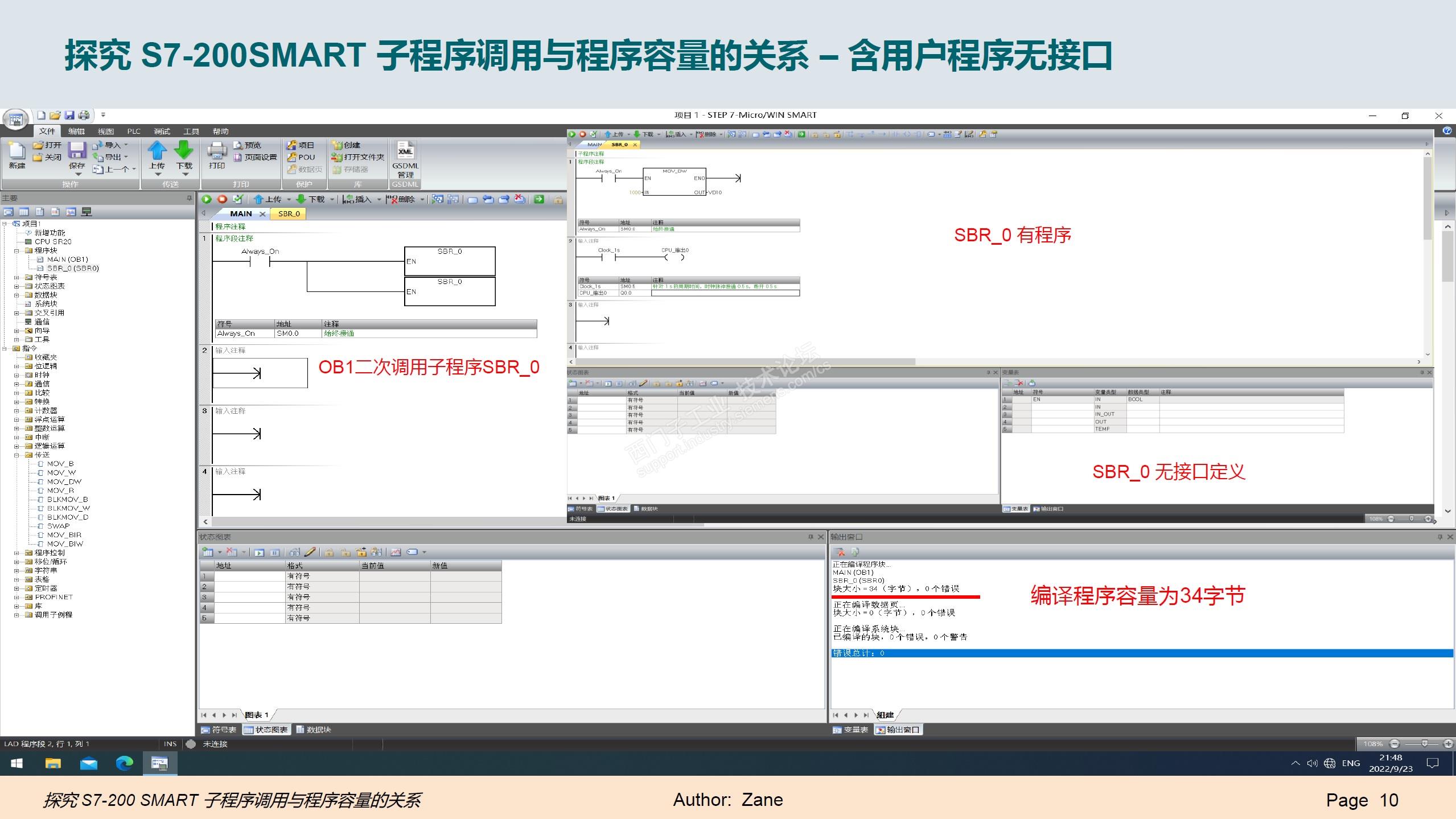The image size is (1456, 819).
Task: Click the 保存 floppy disk icon
Action: 77,151
